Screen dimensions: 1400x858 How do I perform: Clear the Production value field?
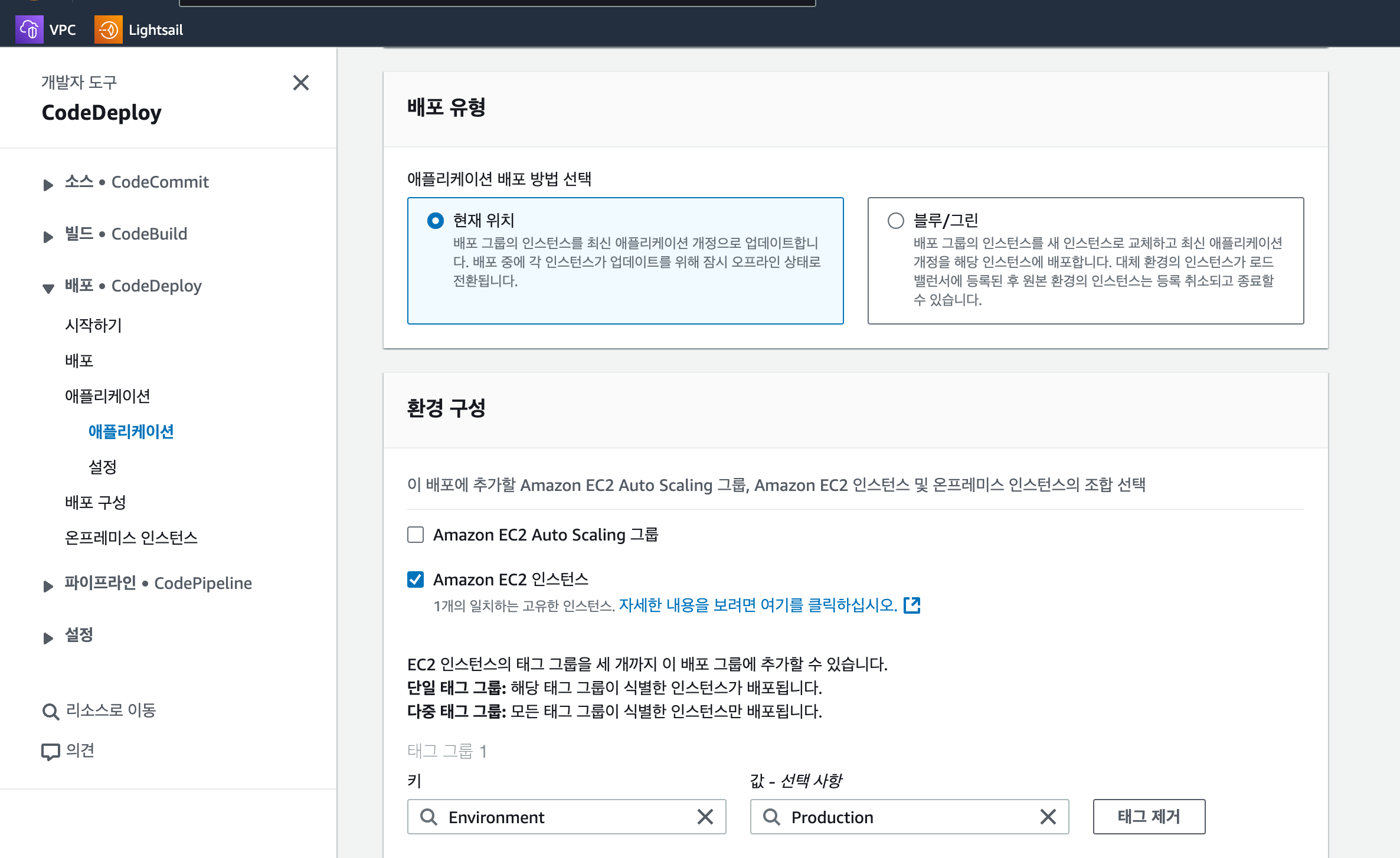(x=1048, y=817)
